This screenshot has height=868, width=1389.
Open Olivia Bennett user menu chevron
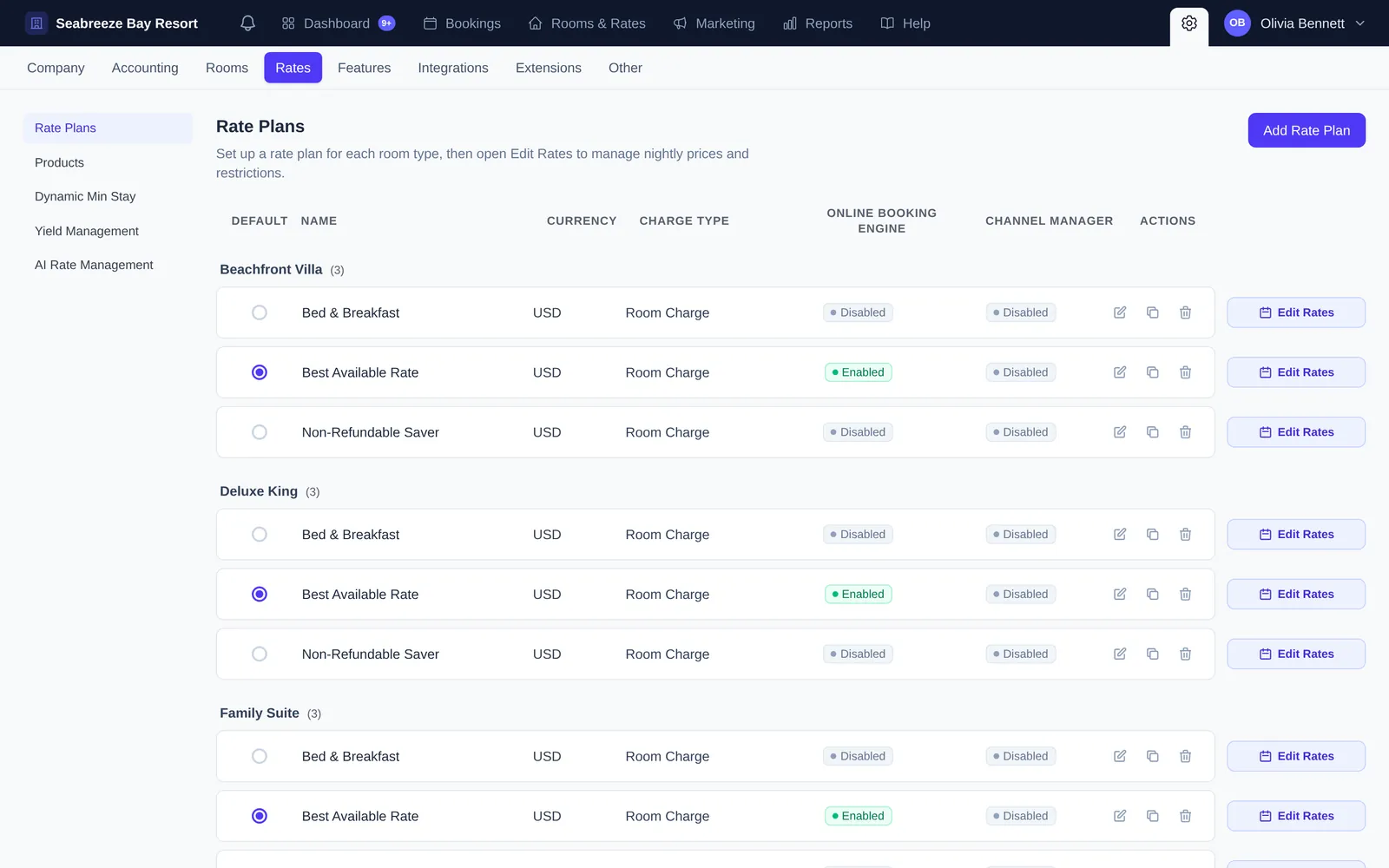(1360, 23)
